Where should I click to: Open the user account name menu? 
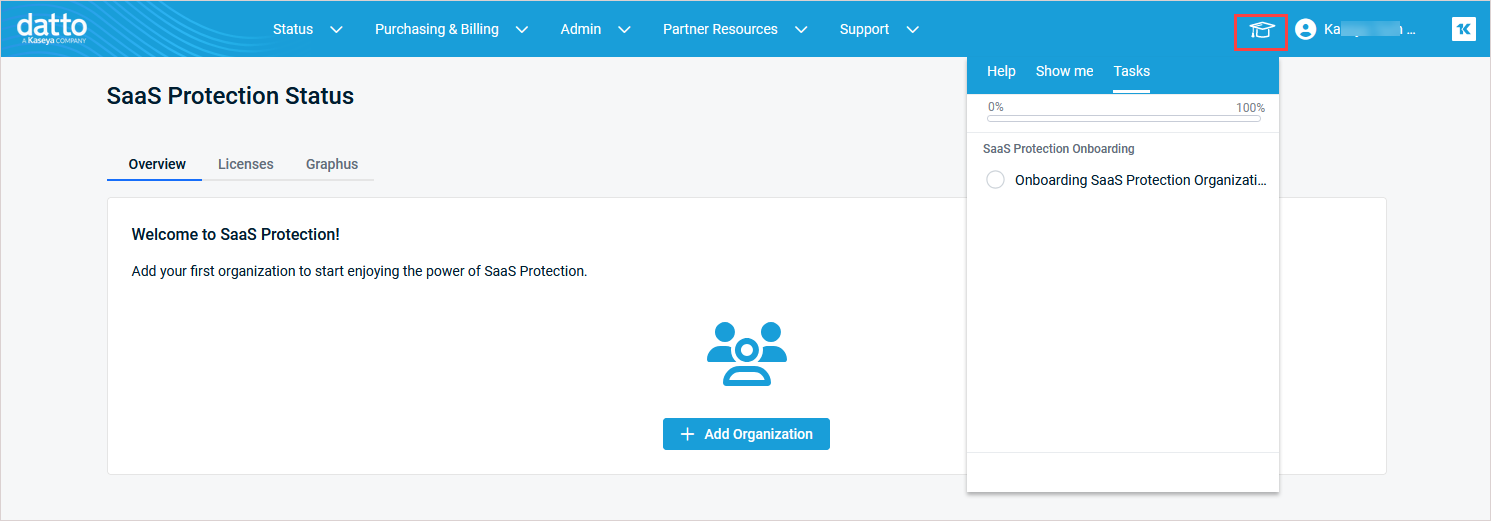tap(1369, 30)
